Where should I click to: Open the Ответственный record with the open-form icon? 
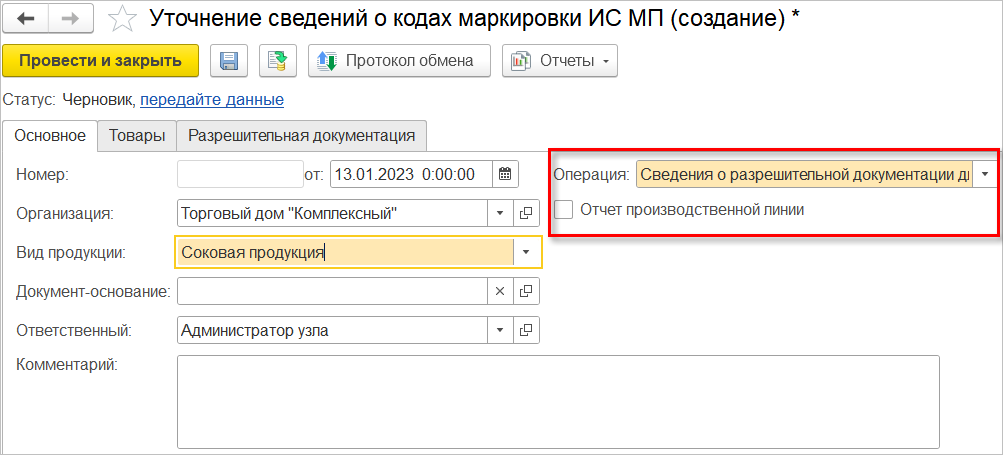pyautogui.click(x=527, y=329)
